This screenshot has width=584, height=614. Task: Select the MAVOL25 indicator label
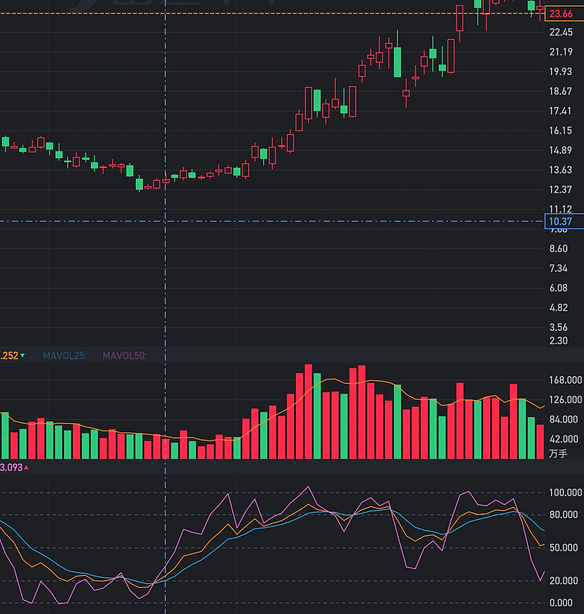click(x=65, y=356)
